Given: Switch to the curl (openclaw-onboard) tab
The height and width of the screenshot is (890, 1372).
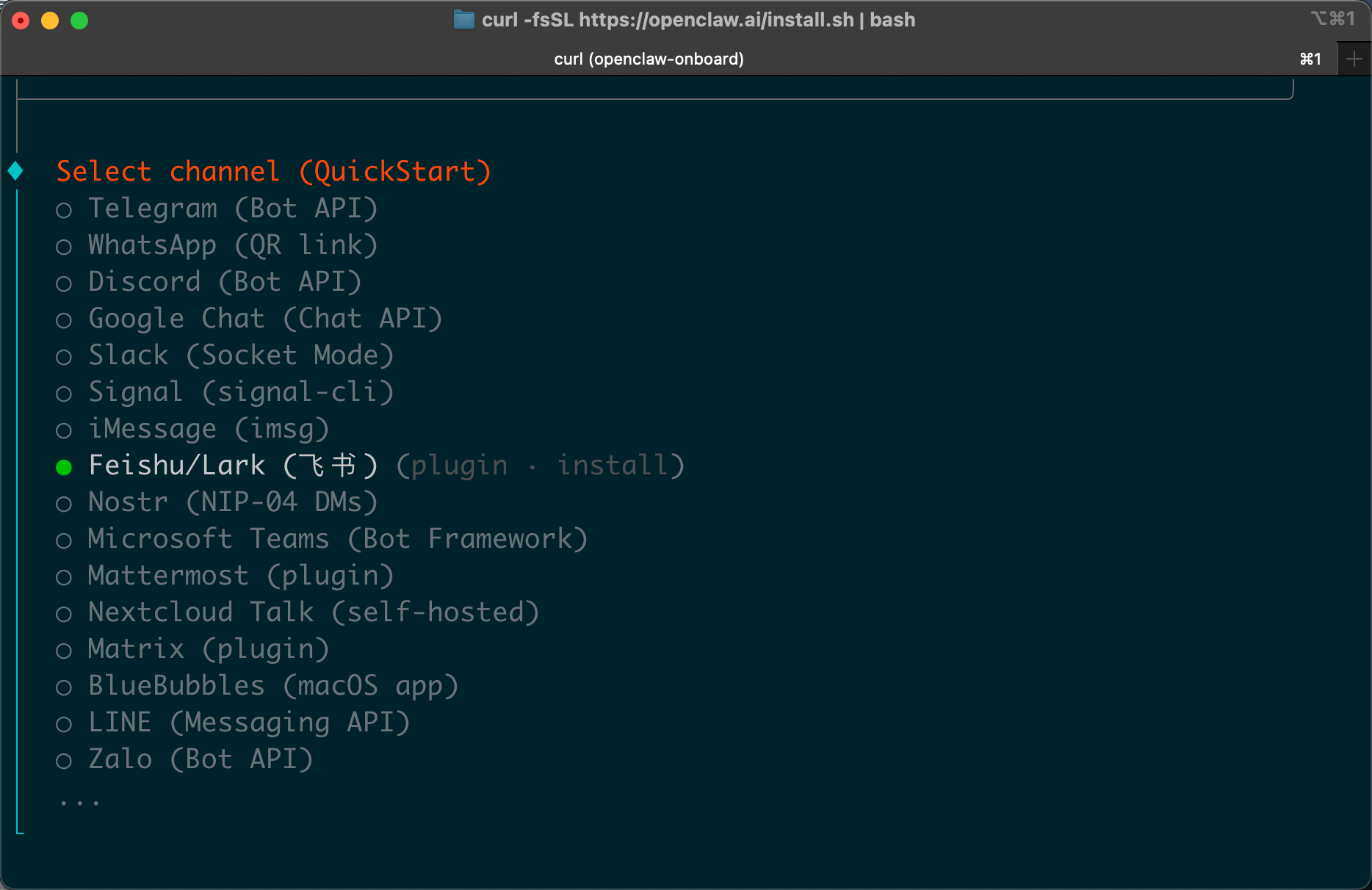Looking at the screenshot, I should (x=649, y=59).
